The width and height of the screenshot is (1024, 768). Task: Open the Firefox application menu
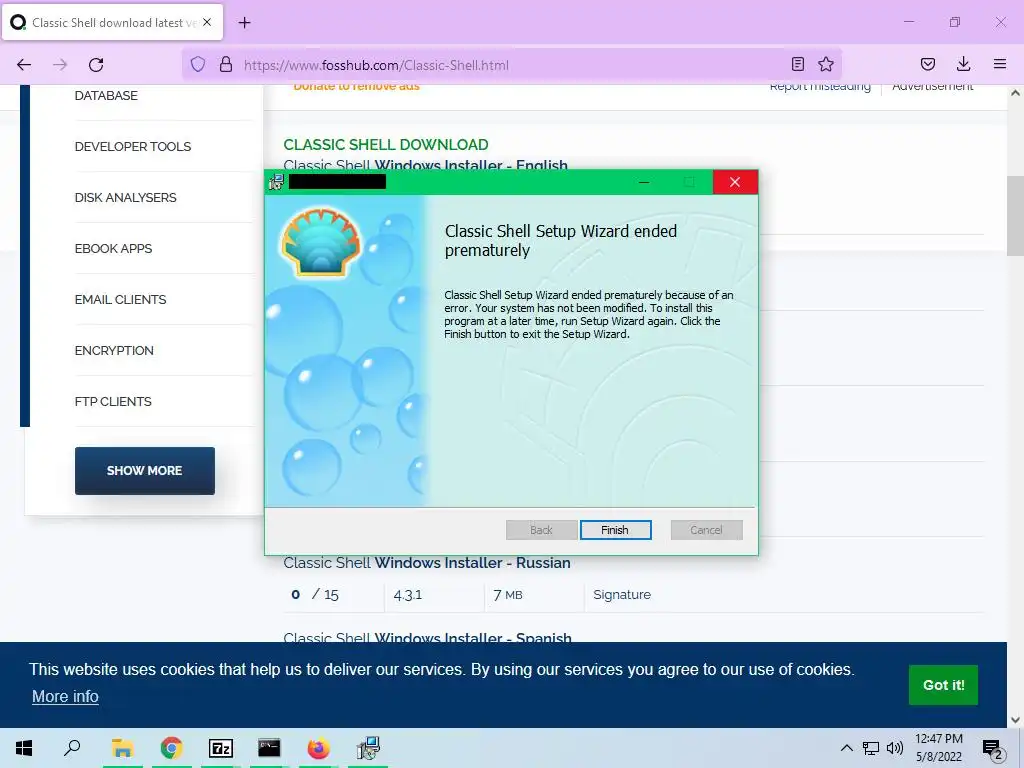1000,64
